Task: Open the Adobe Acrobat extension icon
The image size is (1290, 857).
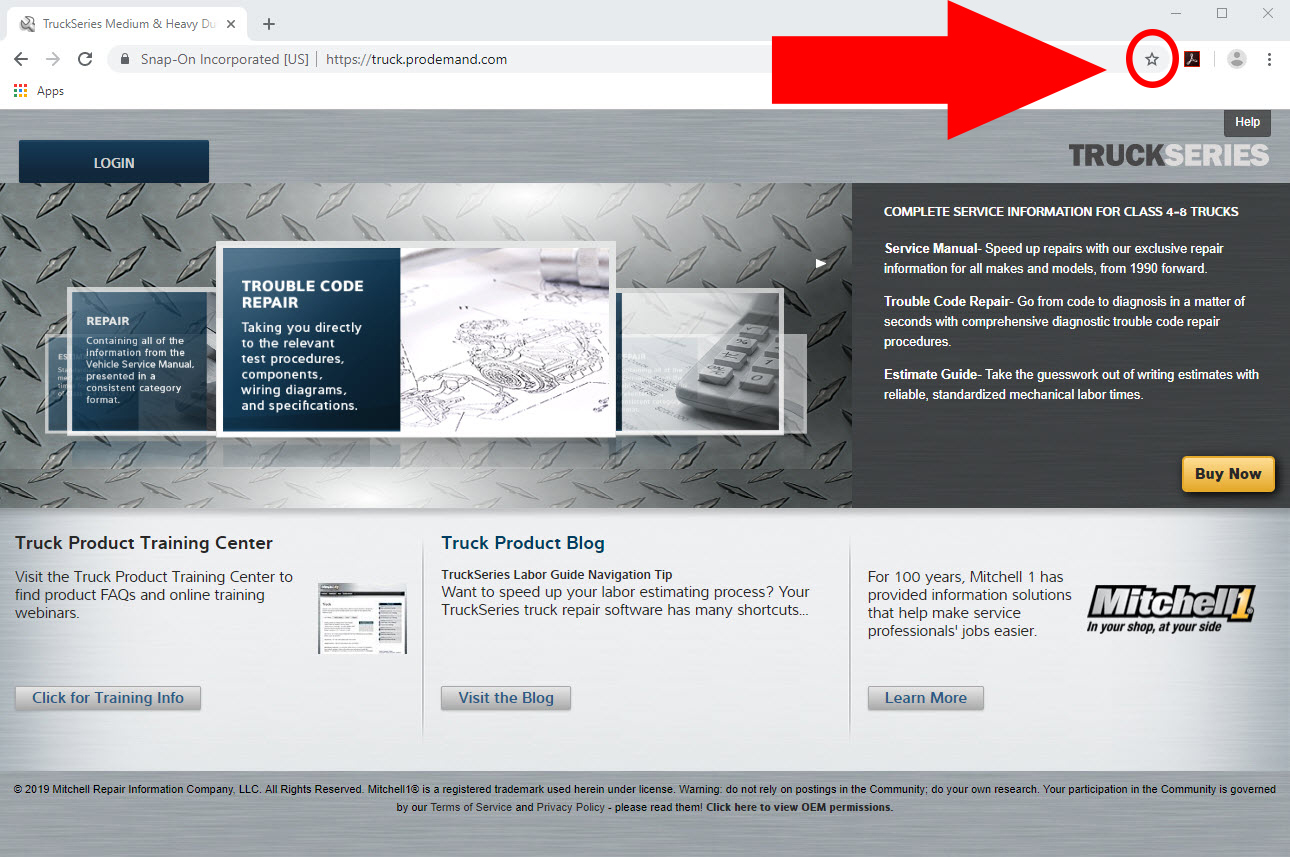Action: [1192, 59]
